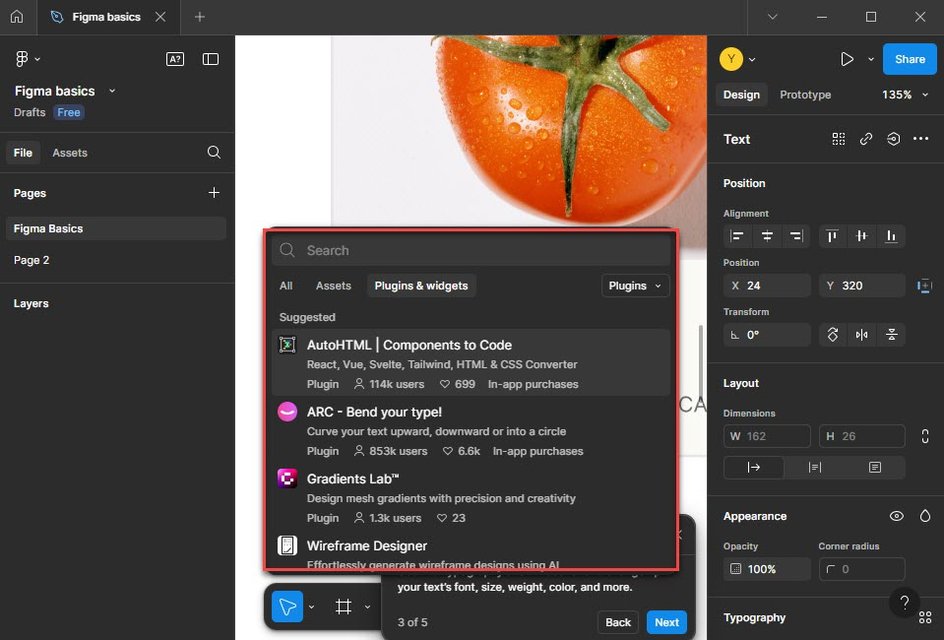The height and width of the screenshot is (640, 944).
Task: Close the Figma basics tab
Action: 160,17
